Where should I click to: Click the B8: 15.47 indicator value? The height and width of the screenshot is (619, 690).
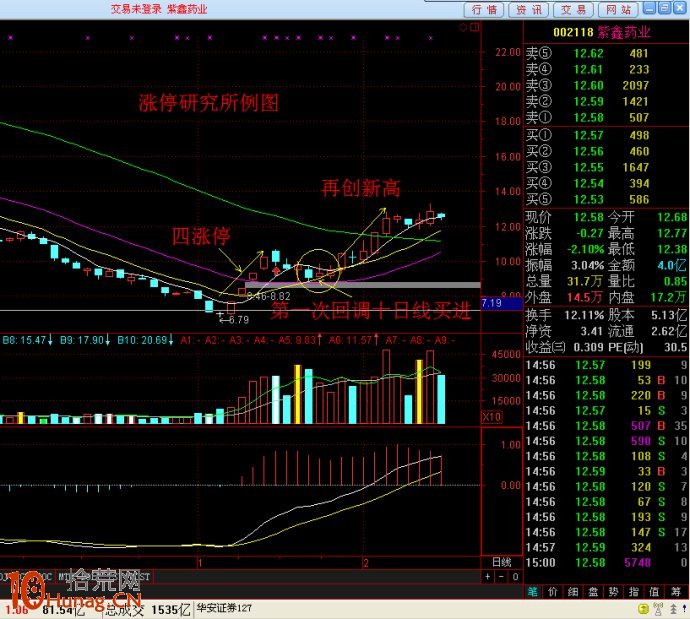[28, 340]
